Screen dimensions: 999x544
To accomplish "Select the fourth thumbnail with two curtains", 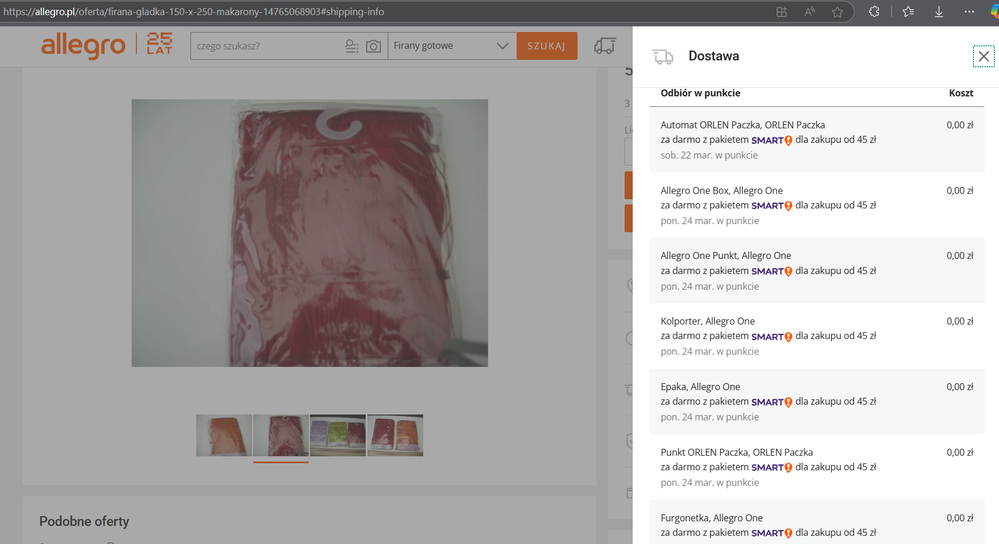I will pos(395,435).
